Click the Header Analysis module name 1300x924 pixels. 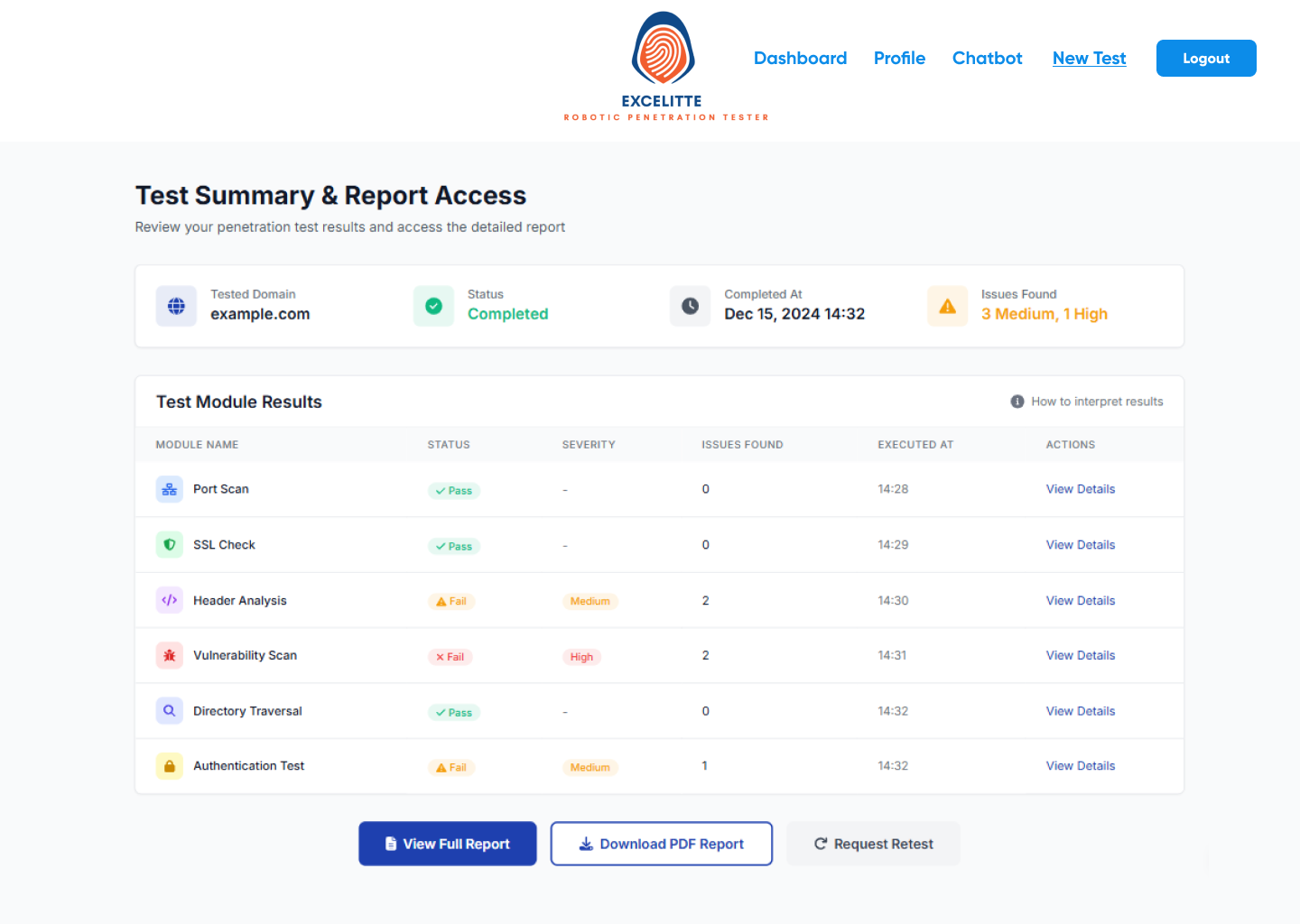(x=239, y=601)
